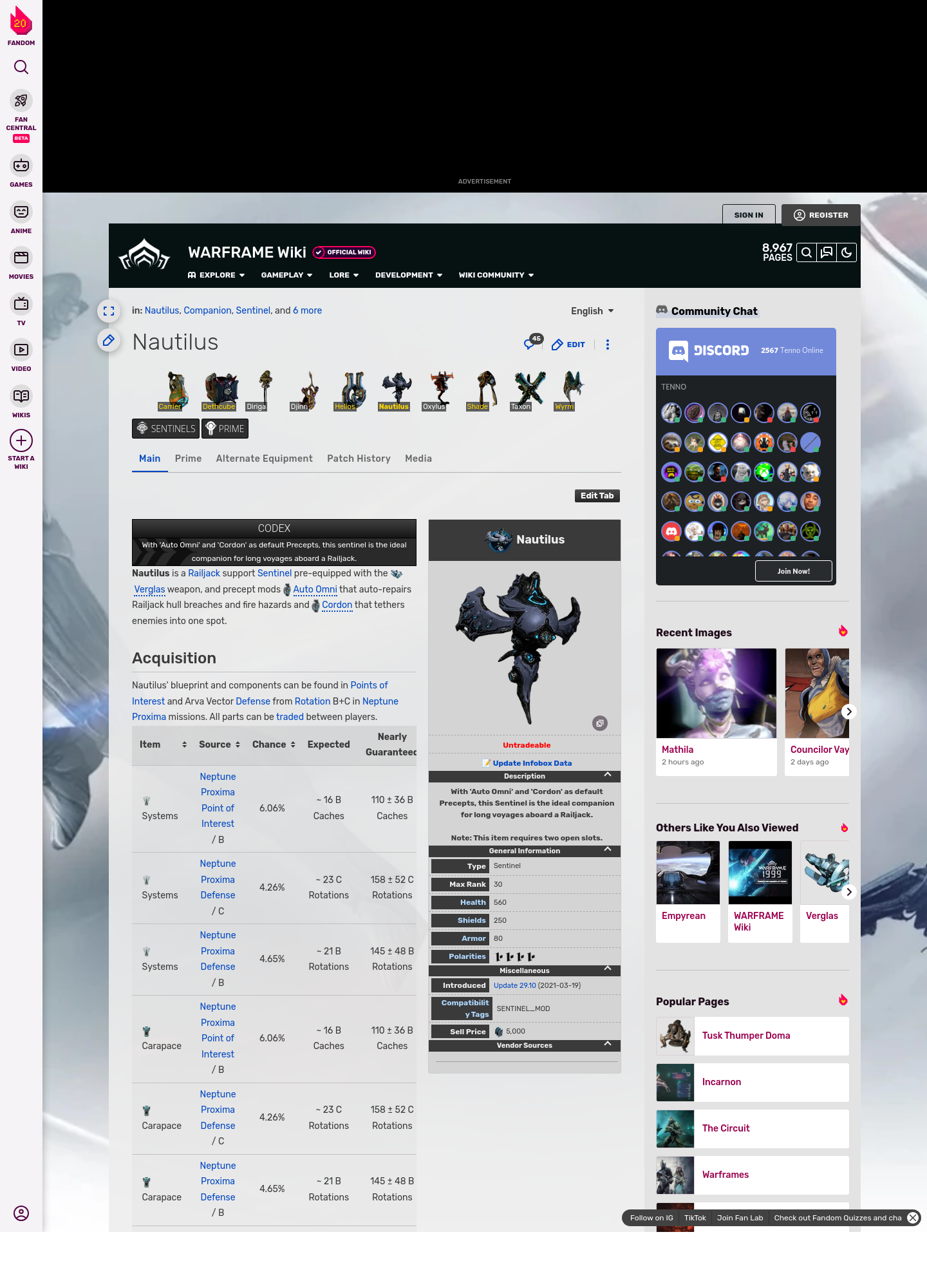927x1288 pixels.
Task: Open the Fandom sidebar search icon
Action: pos(21,68)
